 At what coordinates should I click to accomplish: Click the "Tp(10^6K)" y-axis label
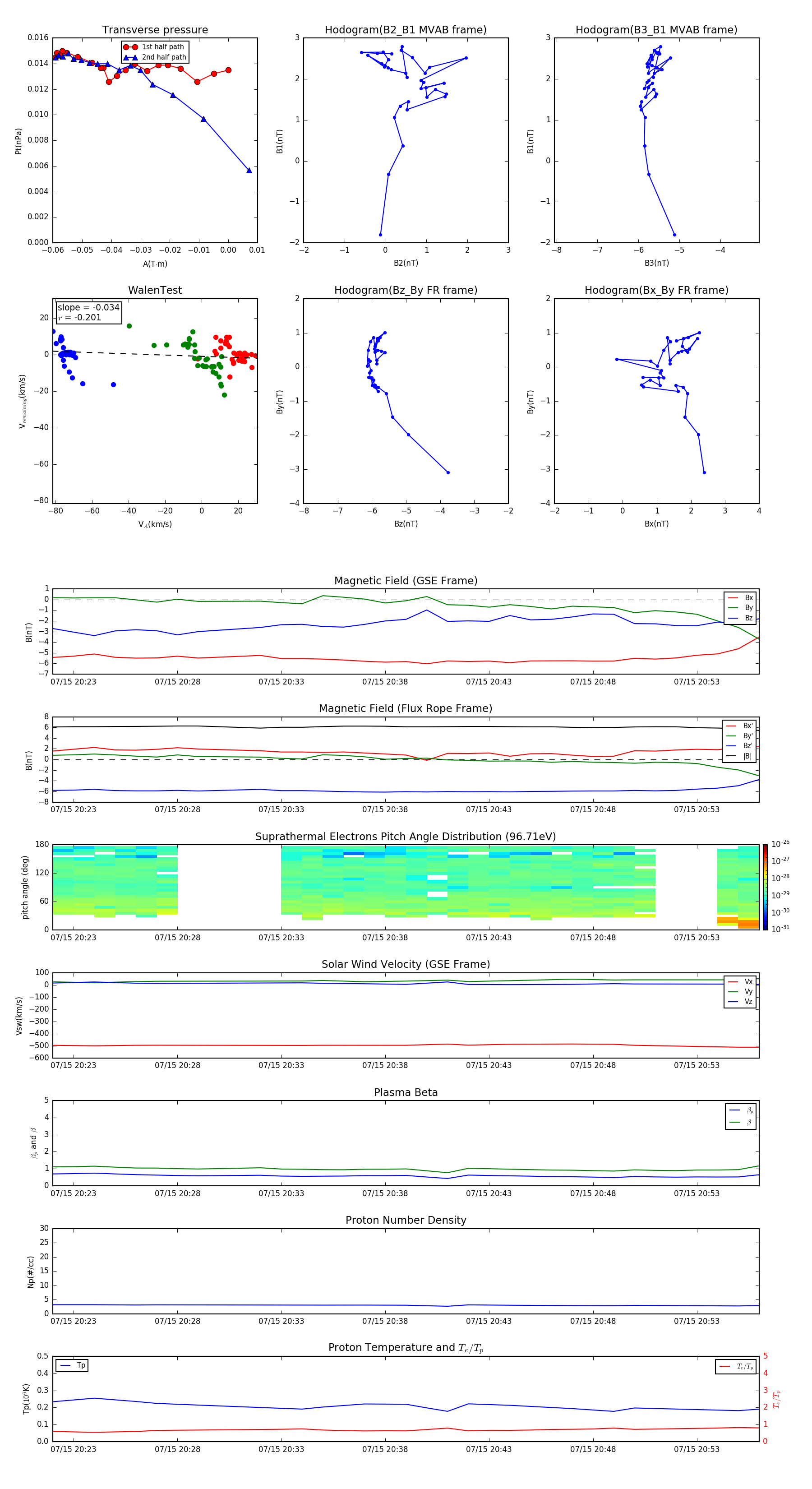26,1399
